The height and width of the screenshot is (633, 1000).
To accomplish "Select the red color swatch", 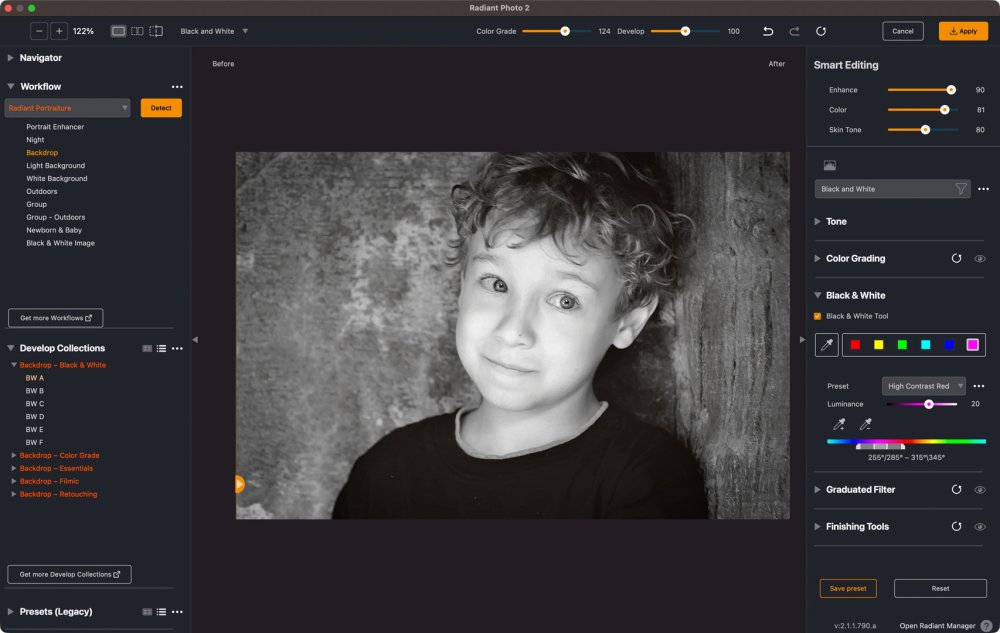I will point(855,345).
